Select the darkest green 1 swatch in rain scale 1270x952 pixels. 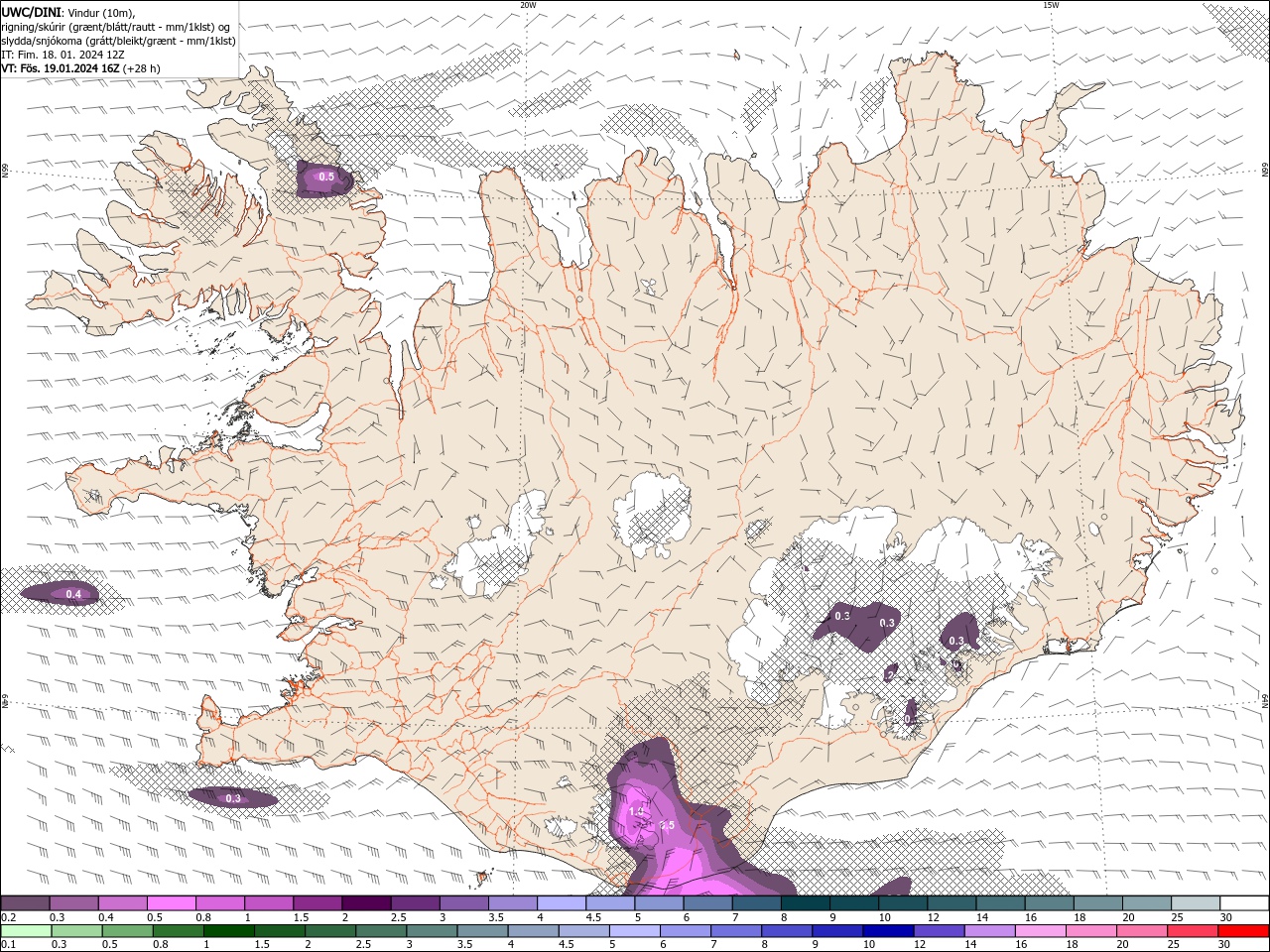pyautogui.click(x=228, y=931)
